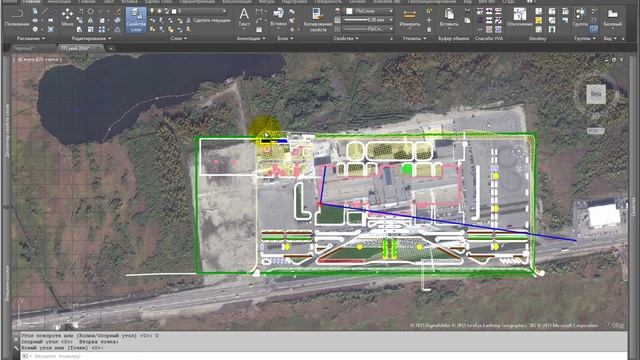Select the Table tool in the Annotation panel
Viewport: 640px width, 360px height.
259,29
